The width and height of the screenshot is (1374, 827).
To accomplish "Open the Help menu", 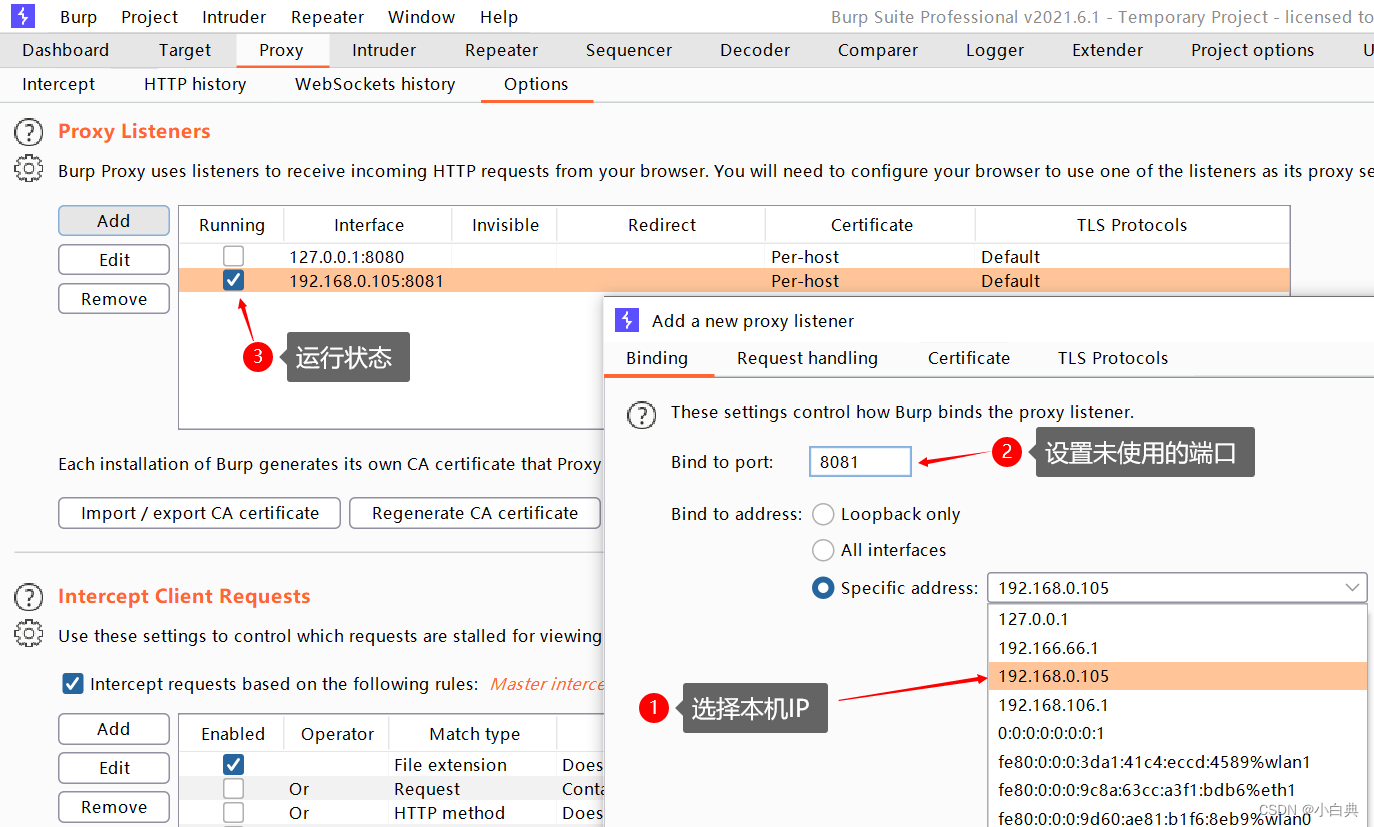I will pos(499,17).
